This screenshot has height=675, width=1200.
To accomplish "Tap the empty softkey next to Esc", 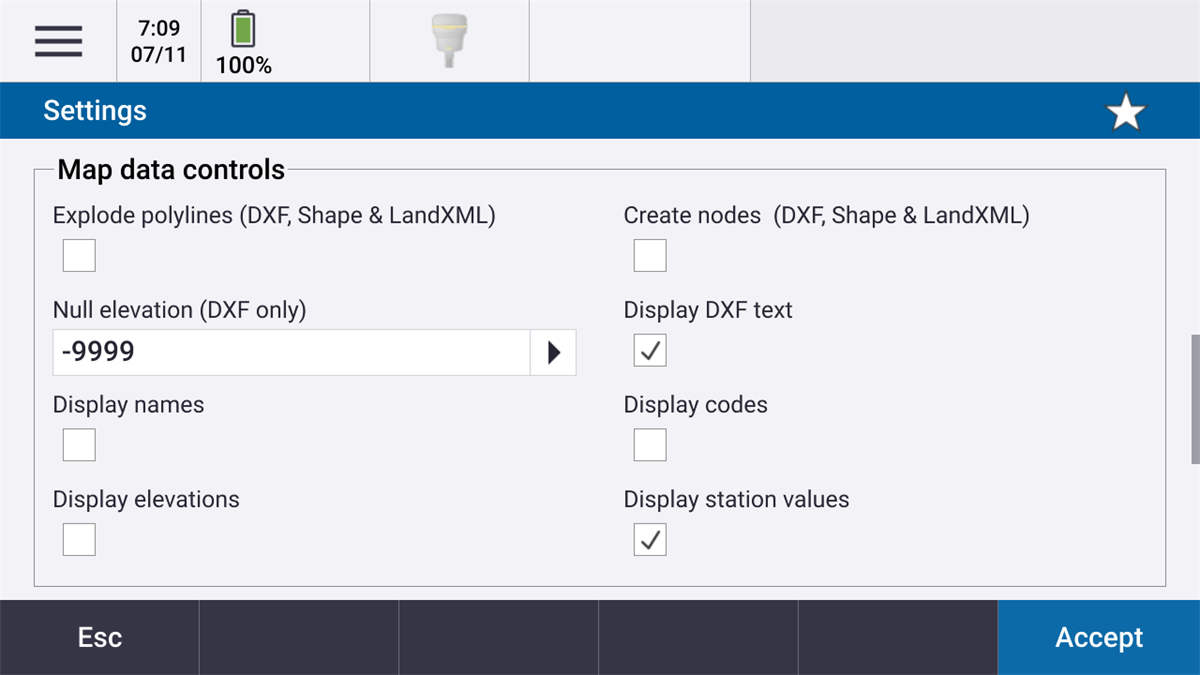I will coord(298,637).
